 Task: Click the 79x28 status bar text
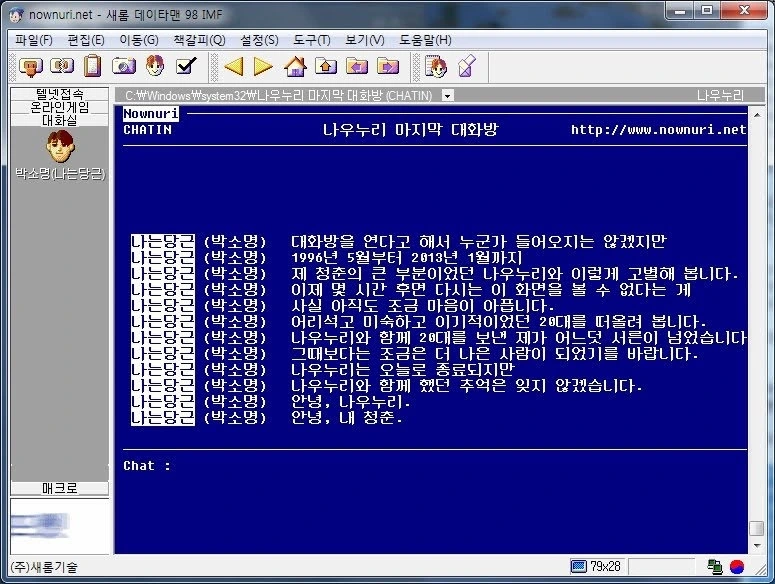(x=605, y=566)
